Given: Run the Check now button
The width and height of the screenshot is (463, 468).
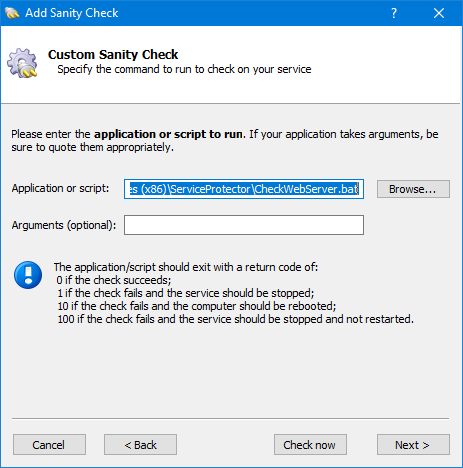Looking at the screenshot, I should pos(310,444).
